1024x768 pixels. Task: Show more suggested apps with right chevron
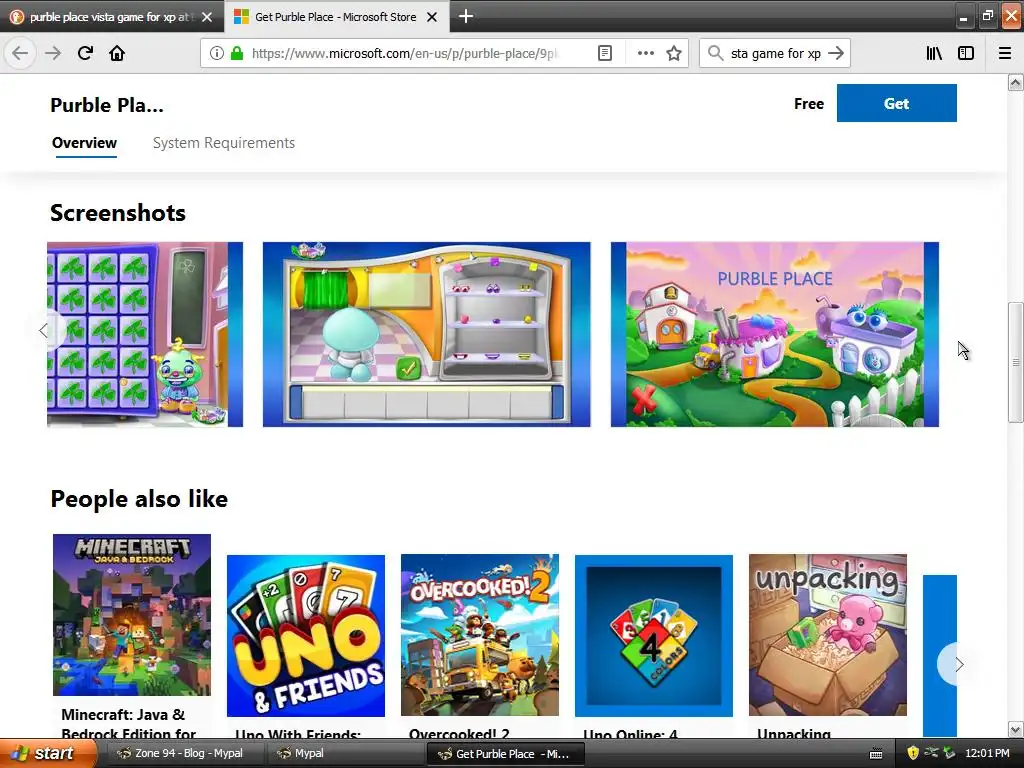[959, 664]
